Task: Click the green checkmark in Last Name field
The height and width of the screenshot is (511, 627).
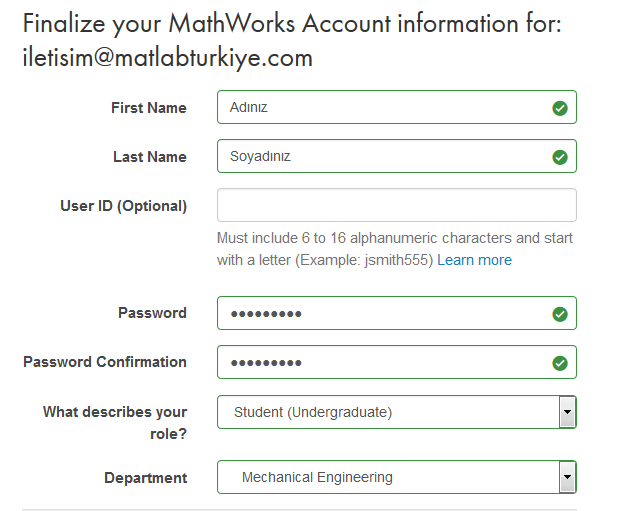Action: coord(560,157)
